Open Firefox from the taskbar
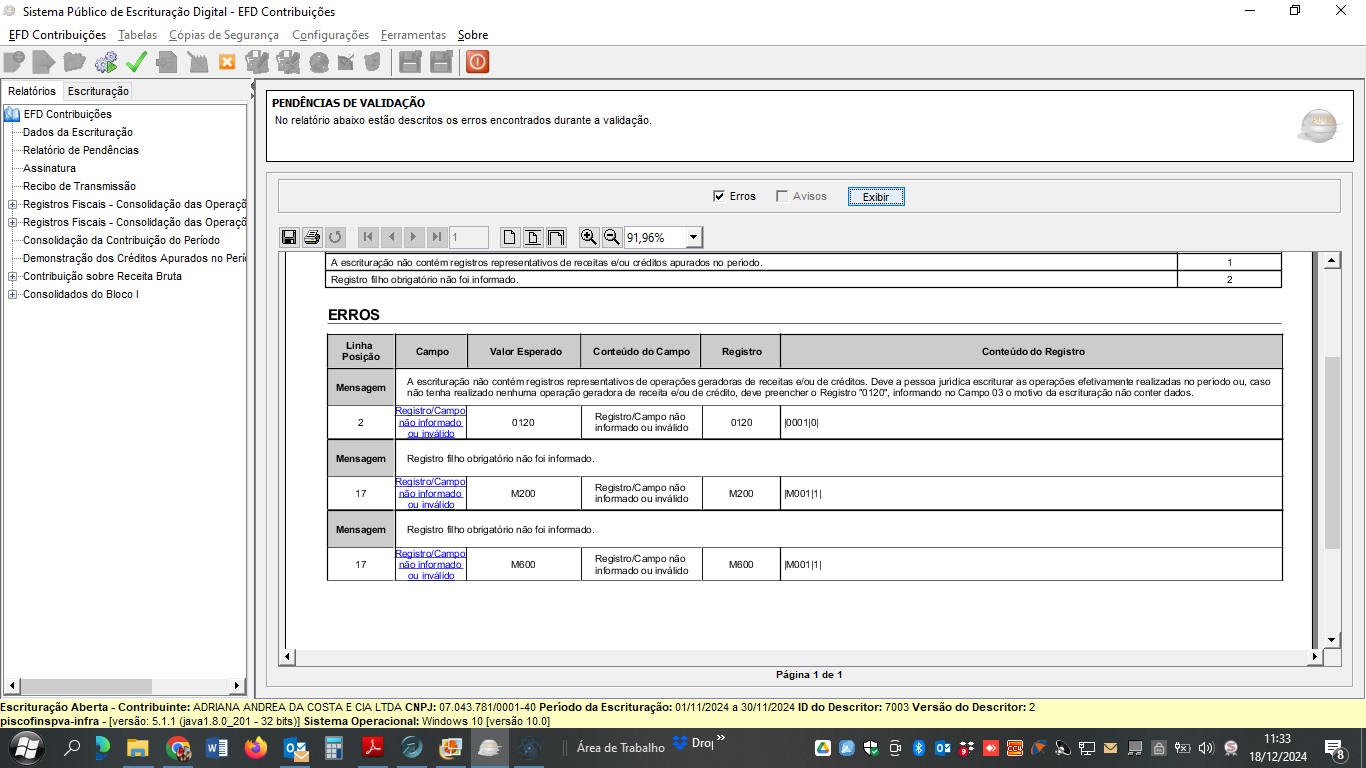Screen dimensions: 1366x768 [256, 747]
